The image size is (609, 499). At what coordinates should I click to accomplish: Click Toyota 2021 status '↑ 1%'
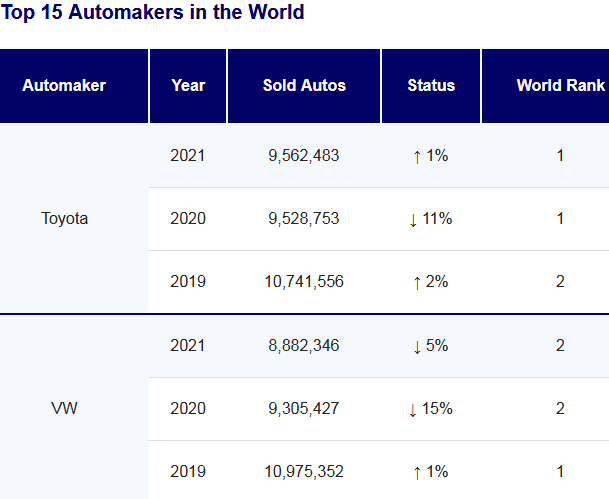coord(431,156)
